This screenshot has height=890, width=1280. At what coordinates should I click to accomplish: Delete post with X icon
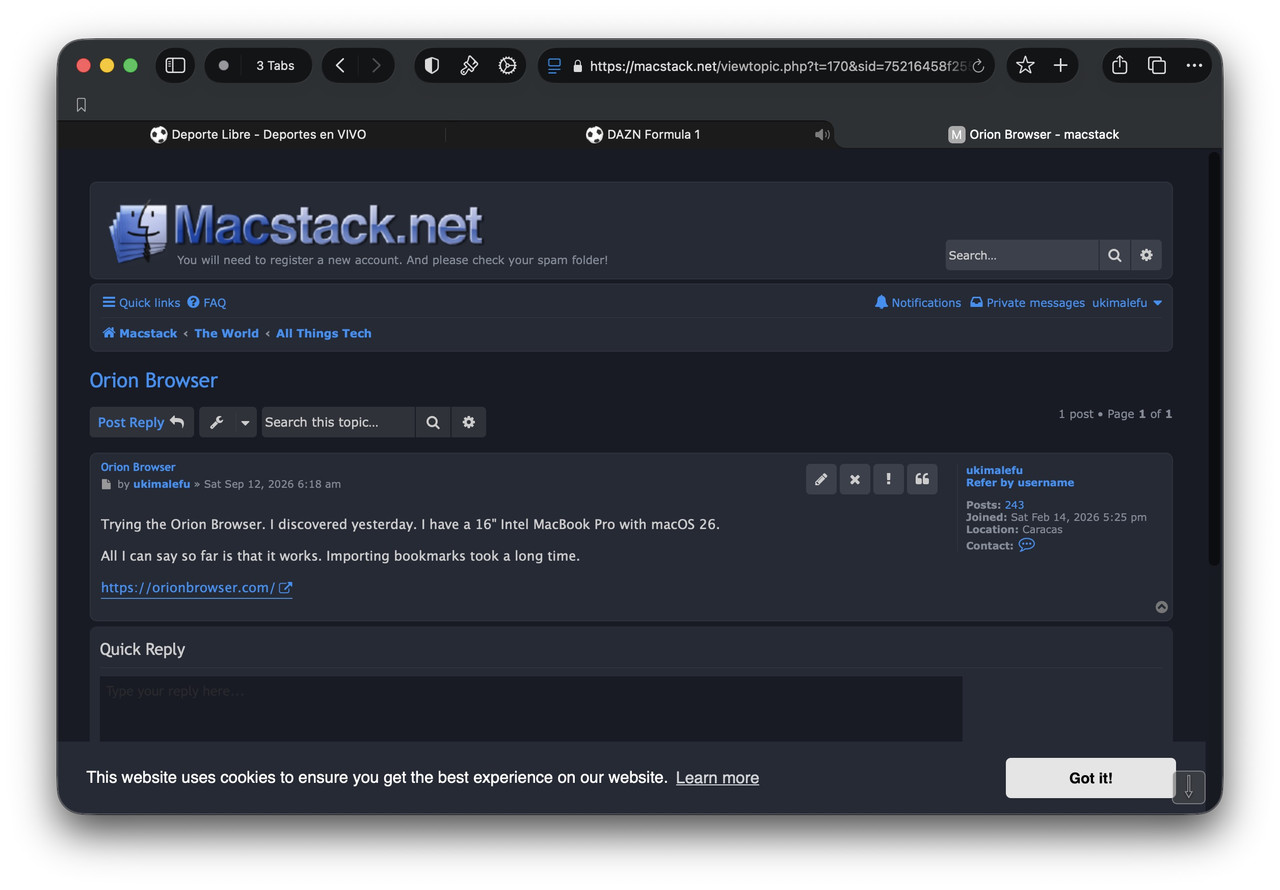(855, 479)
